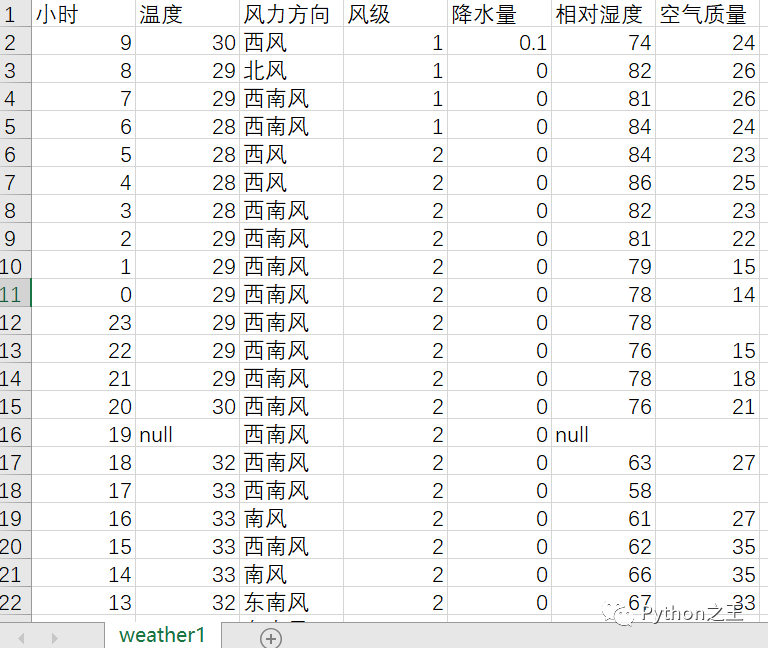The height and width of the screenshot is (648, 768).
Task: Select temperature 32 in row 17
Action: tap(188, 462)
